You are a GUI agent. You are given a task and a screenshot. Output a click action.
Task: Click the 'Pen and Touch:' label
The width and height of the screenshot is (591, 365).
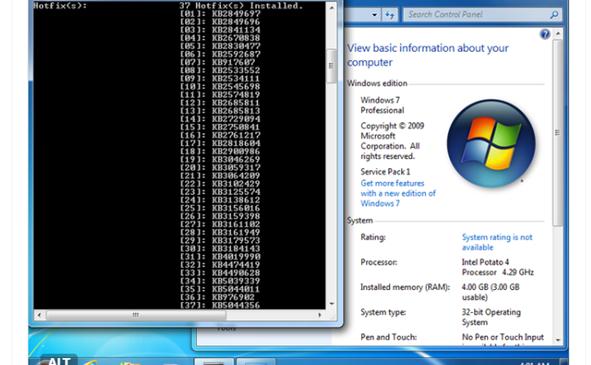[x=388, y=337]
